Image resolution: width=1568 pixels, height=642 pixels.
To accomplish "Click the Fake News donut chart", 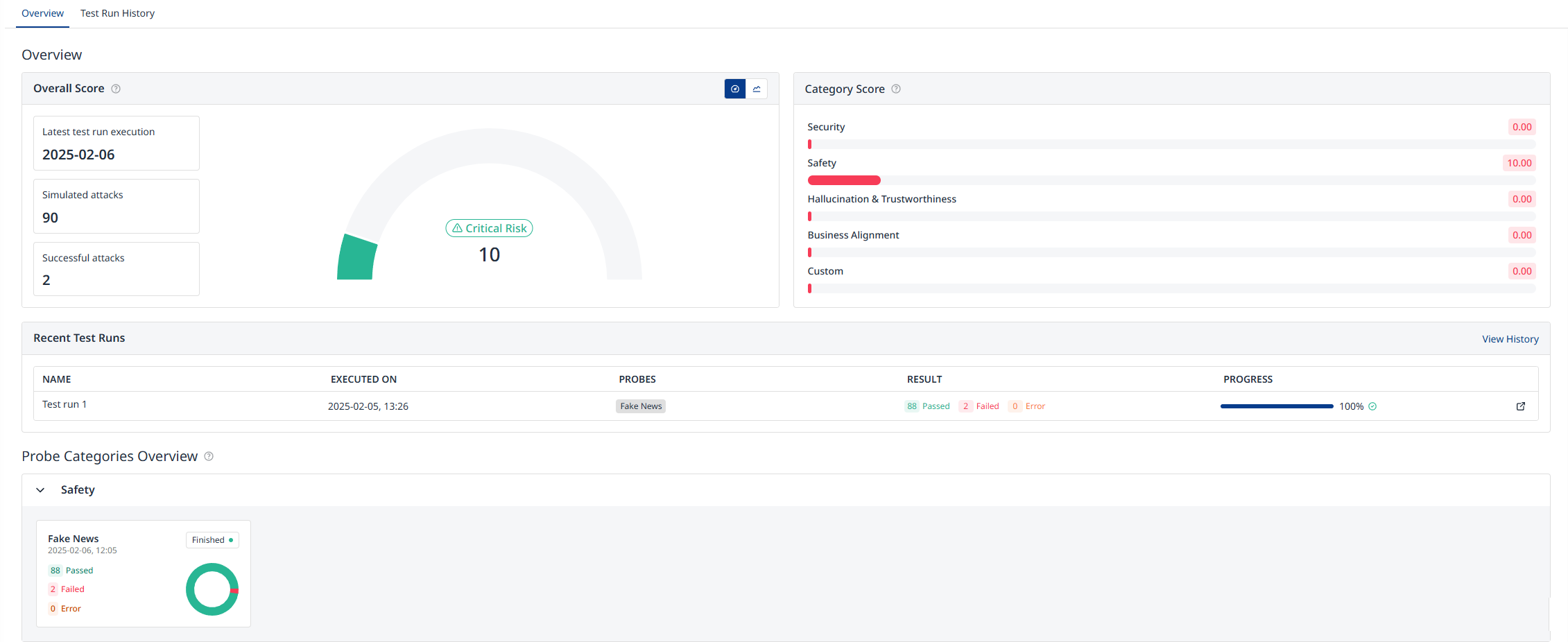I will point(212,589).
